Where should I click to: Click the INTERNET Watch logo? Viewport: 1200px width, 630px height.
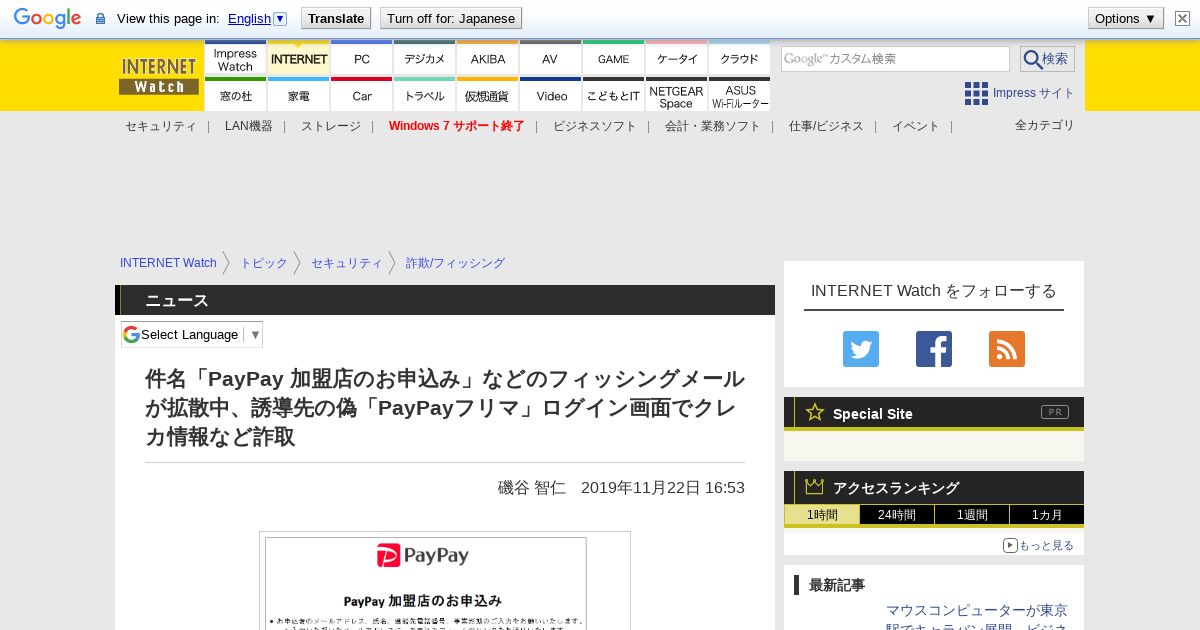click(x=159, y=76)
